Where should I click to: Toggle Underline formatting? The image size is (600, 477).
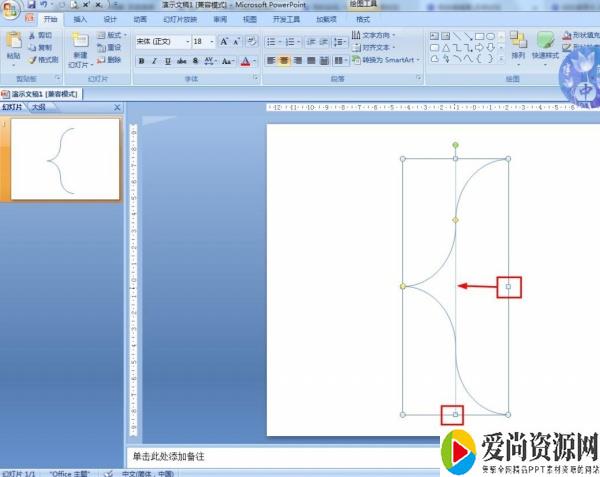pyautogui.click(x=168, y=61)
